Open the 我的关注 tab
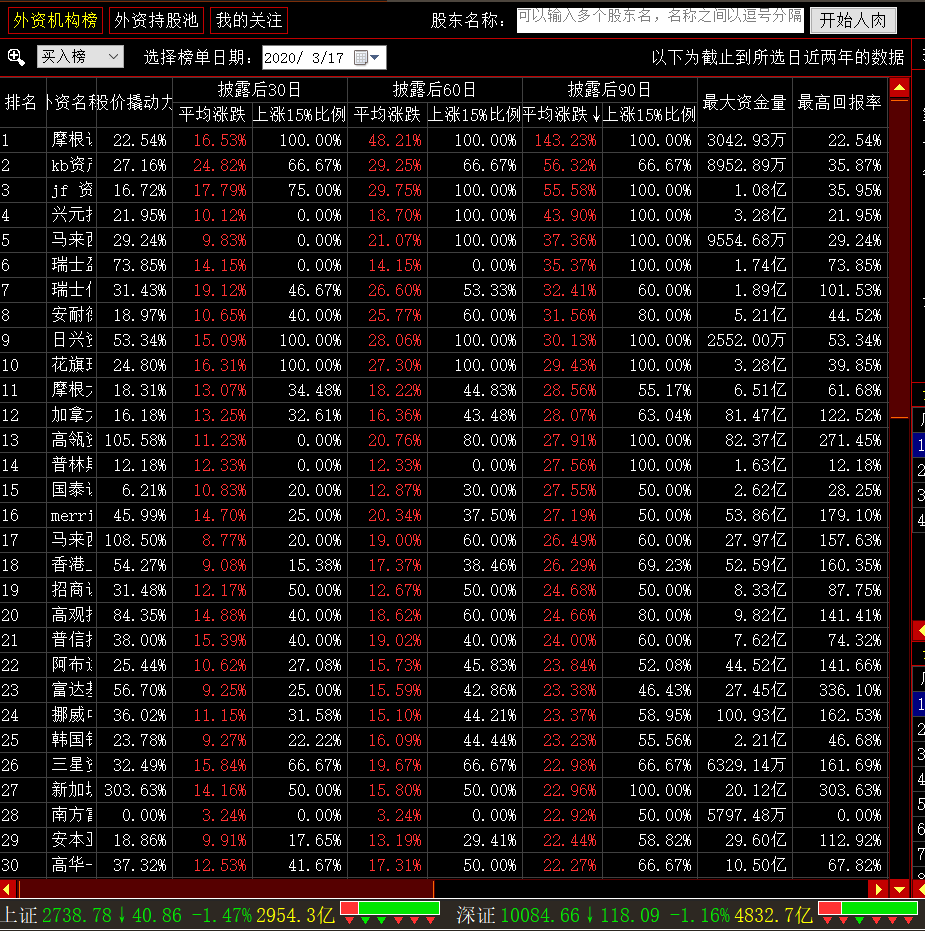 tap(249, 20)
